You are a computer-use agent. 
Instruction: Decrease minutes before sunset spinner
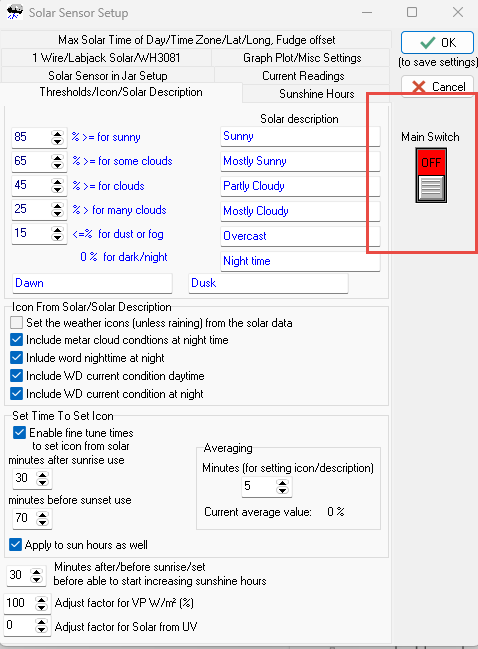43,522
